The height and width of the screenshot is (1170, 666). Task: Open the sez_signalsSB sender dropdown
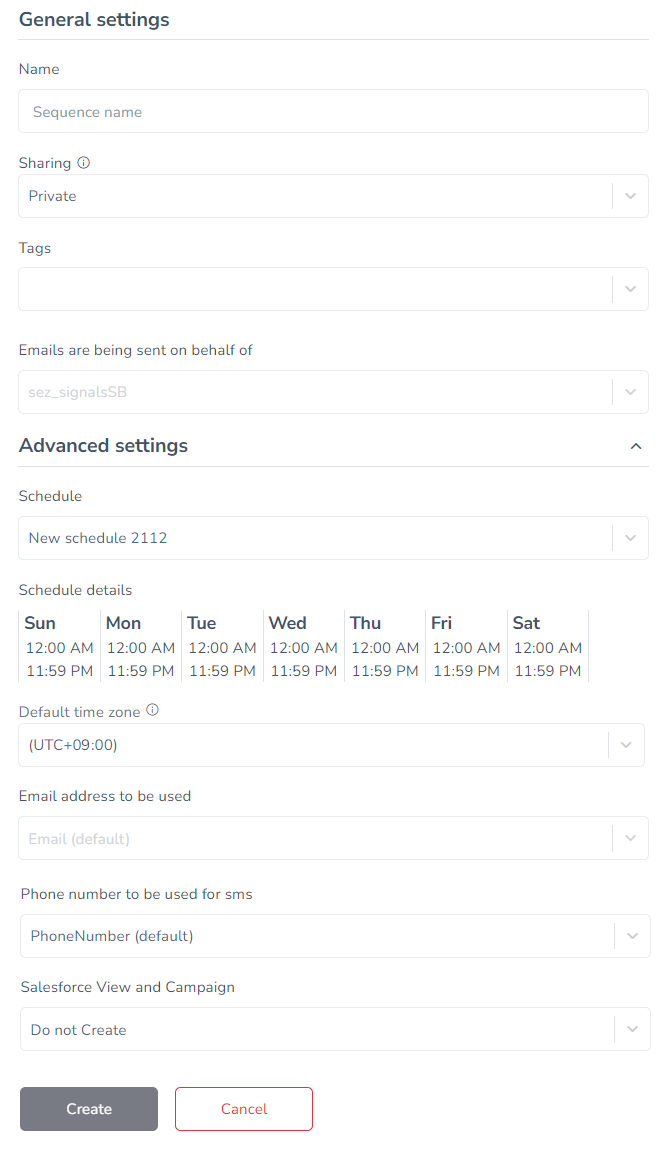click(333, 392)
